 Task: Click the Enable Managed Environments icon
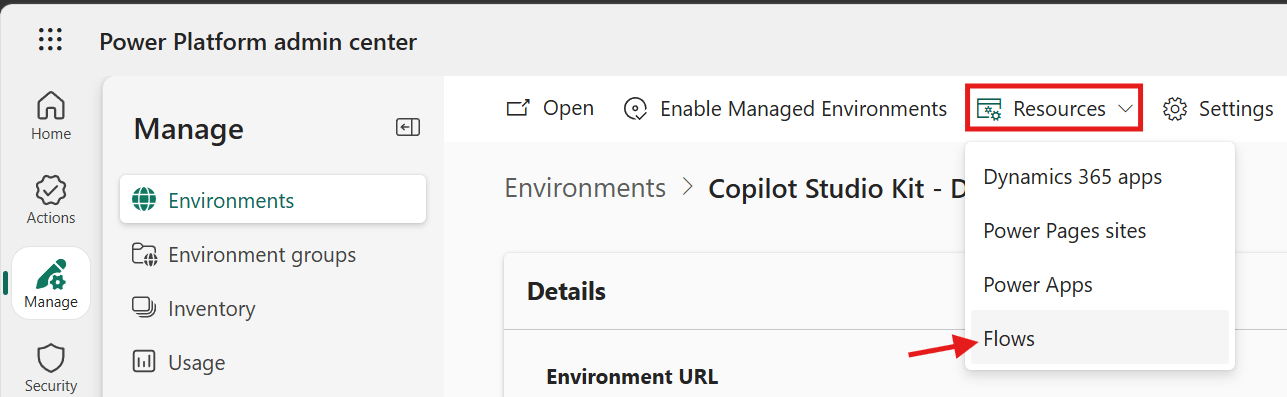pos(636,108)
